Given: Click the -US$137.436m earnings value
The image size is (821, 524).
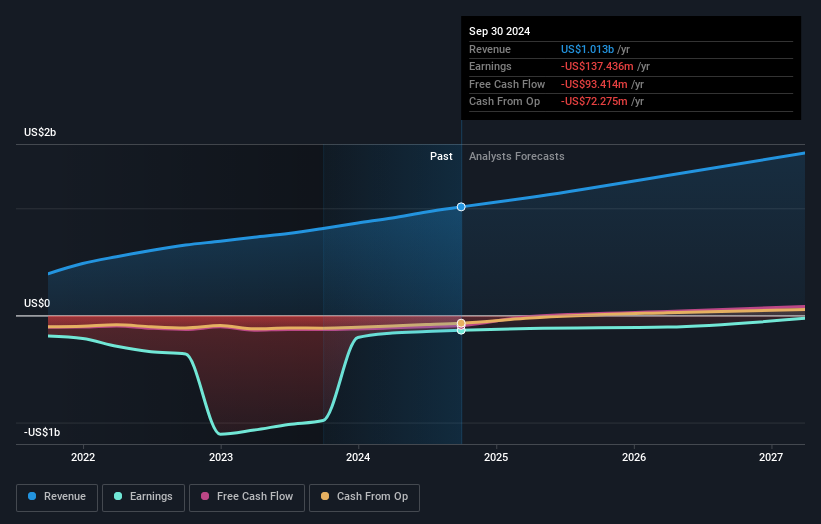Looking at the screenshot, I should tap(597, 66).
